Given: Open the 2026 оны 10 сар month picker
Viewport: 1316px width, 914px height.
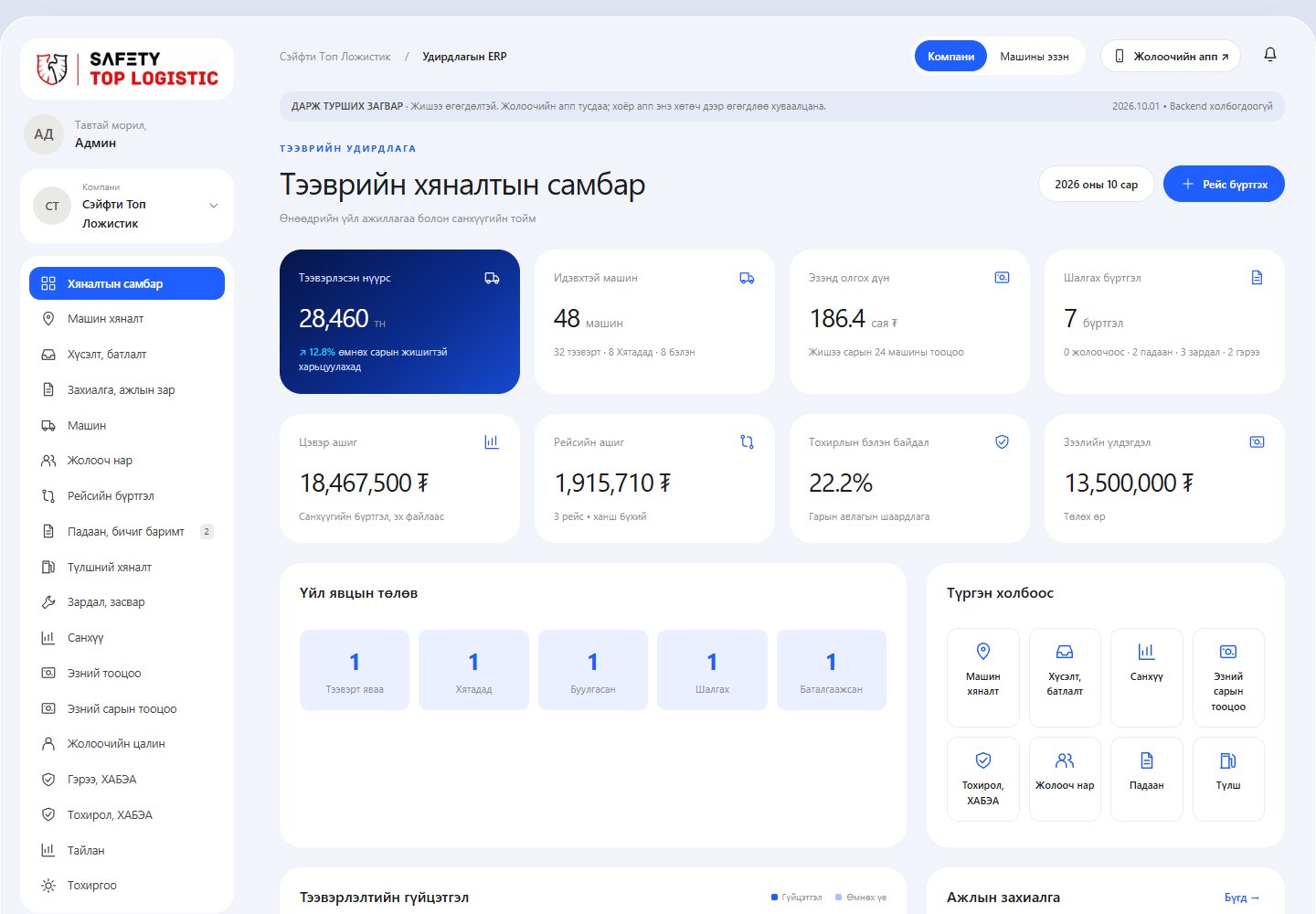Looking at the screenshot, I should (1096, 185).
